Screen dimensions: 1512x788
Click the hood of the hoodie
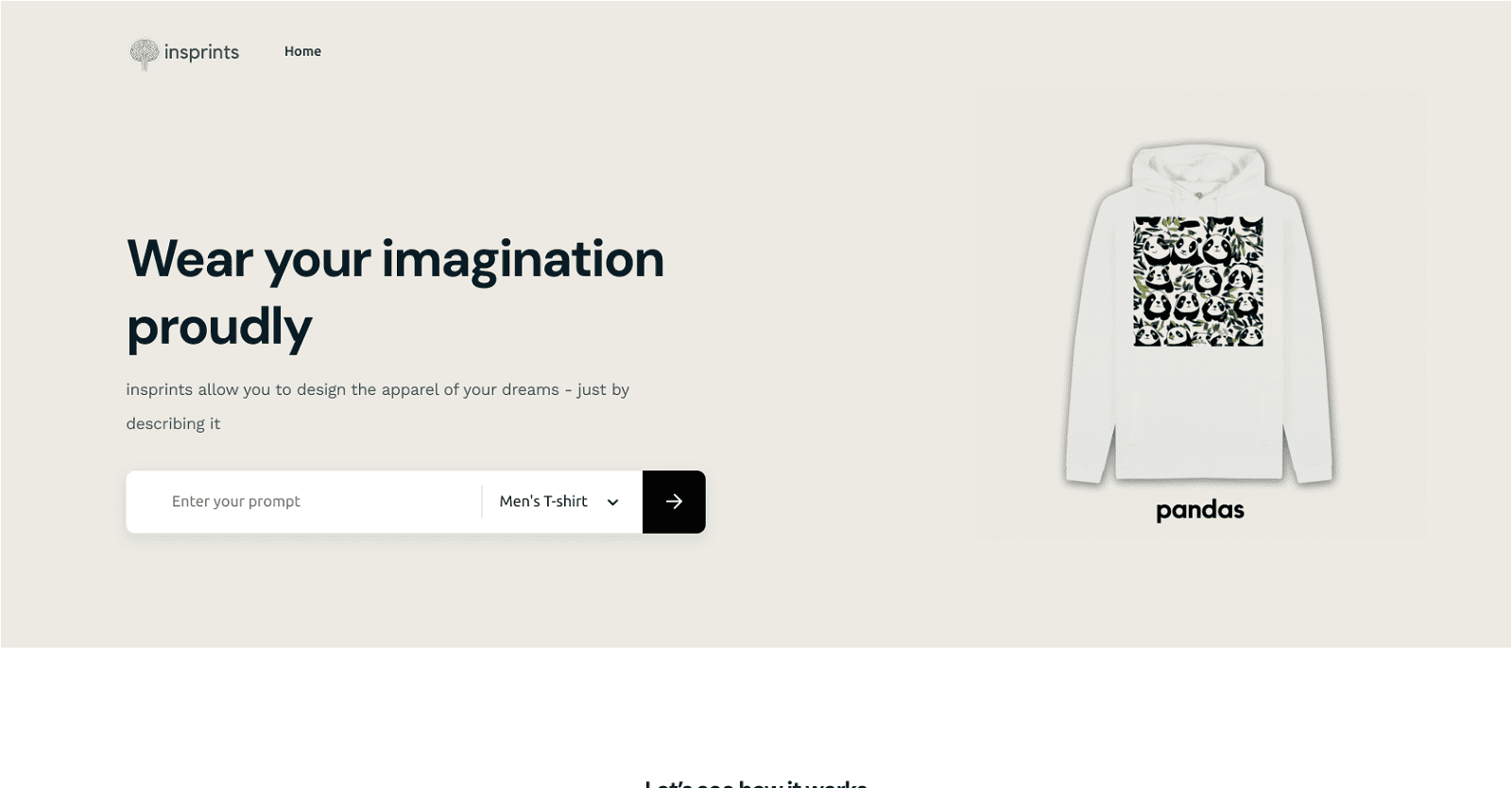coord(1198,175)
